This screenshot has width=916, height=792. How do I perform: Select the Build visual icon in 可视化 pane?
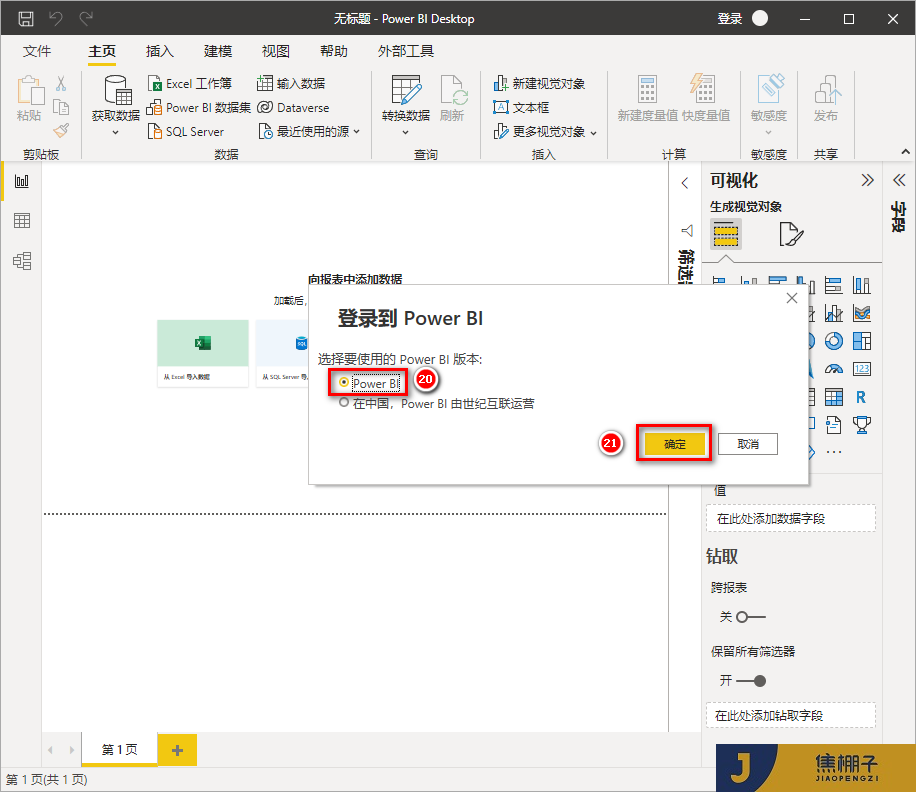coord(726,234)
